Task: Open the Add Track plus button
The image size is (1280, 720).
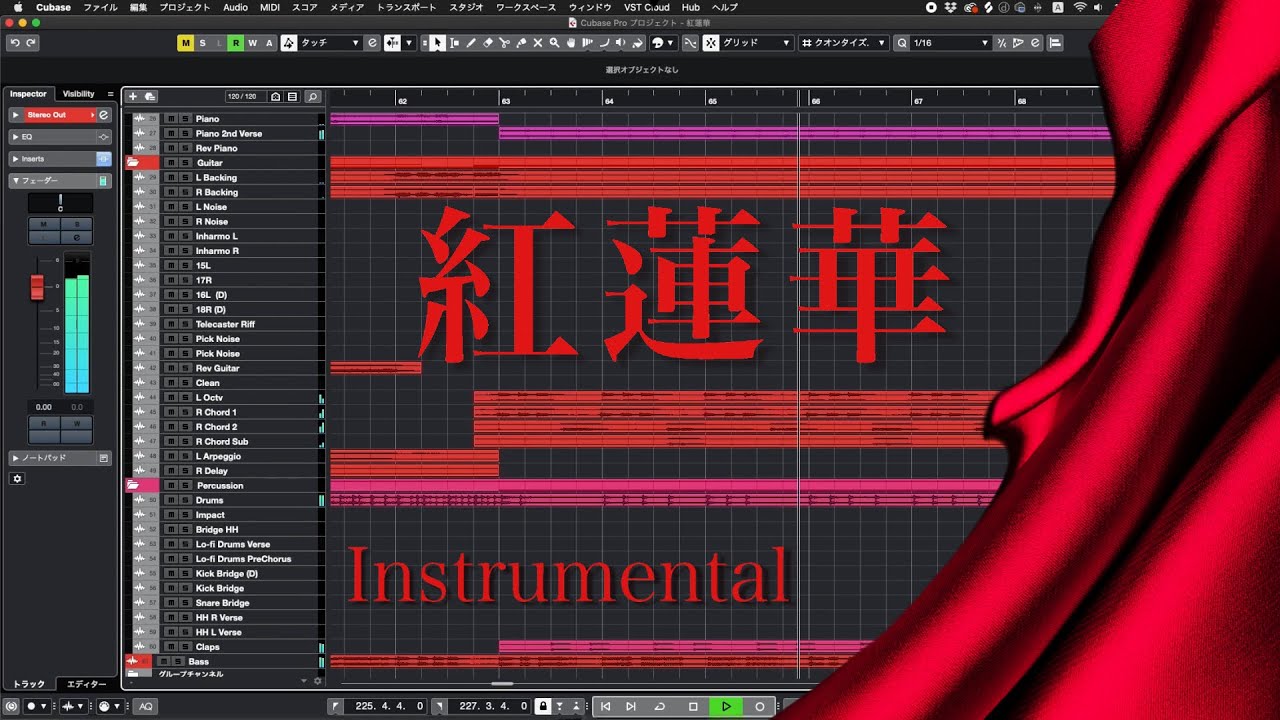Action: click(133, 96)
